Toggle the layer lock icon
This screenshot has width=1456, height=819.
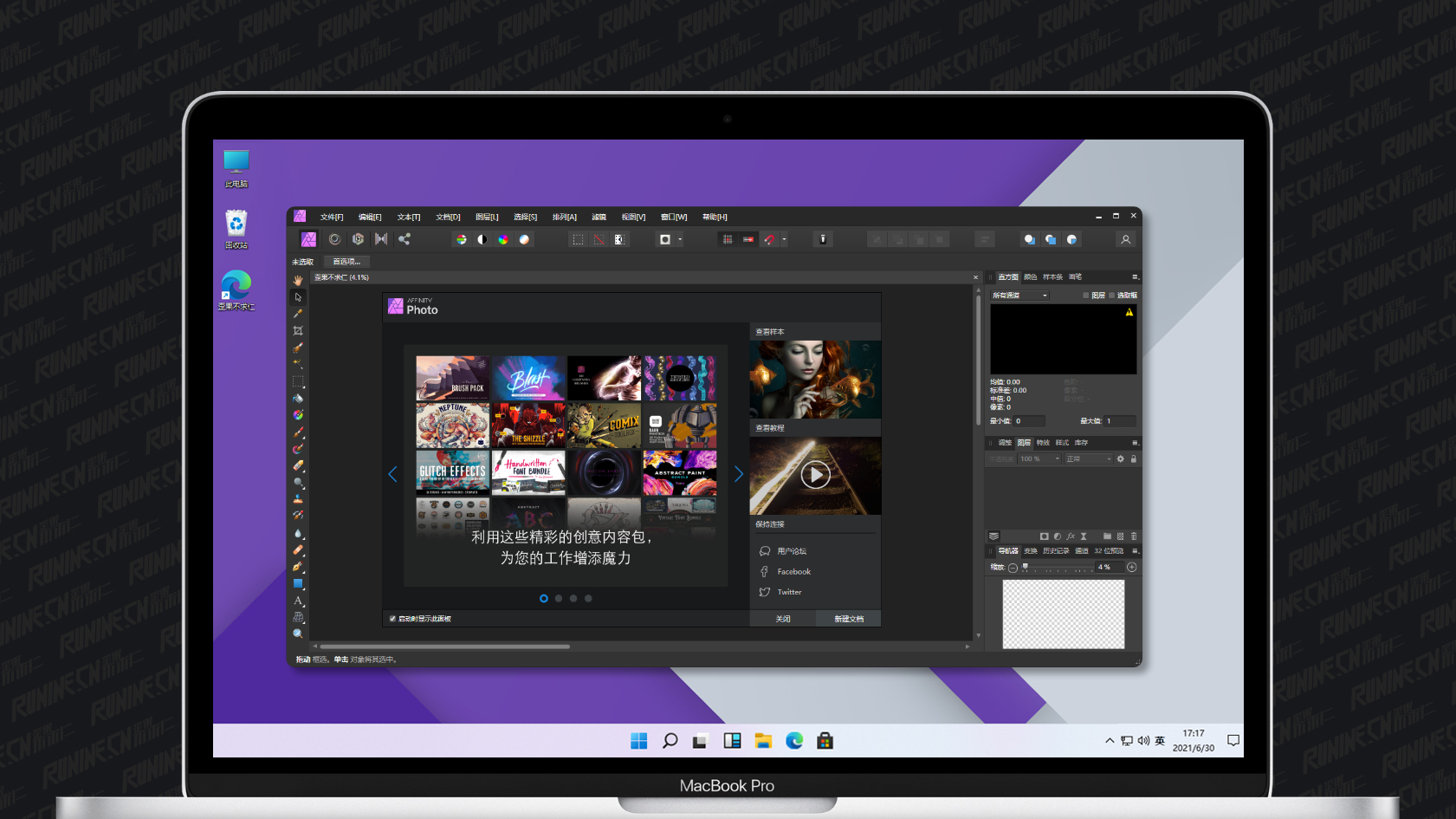tap(1133, 459)
